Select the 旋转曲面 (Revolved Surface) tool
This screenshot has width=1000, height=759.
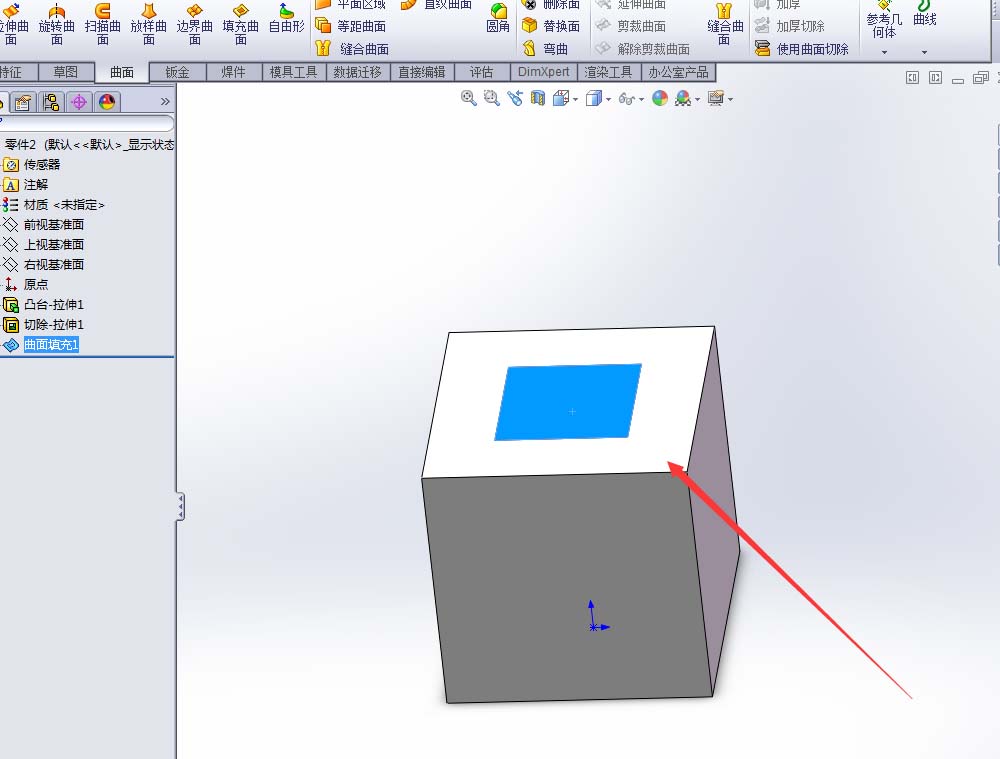tap(57, 25)
